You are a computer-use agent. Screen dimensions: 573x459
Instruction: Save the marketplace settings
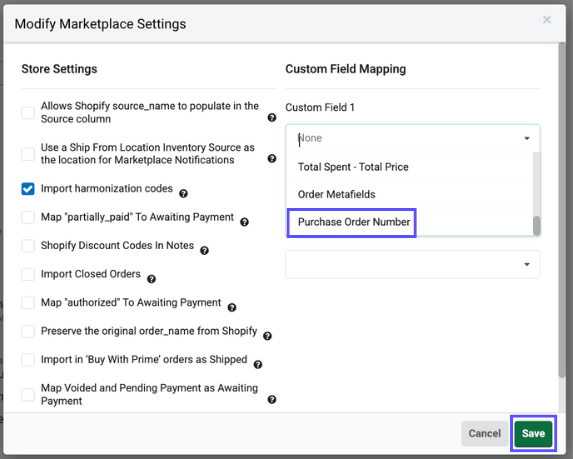click(x=533, y=433)
